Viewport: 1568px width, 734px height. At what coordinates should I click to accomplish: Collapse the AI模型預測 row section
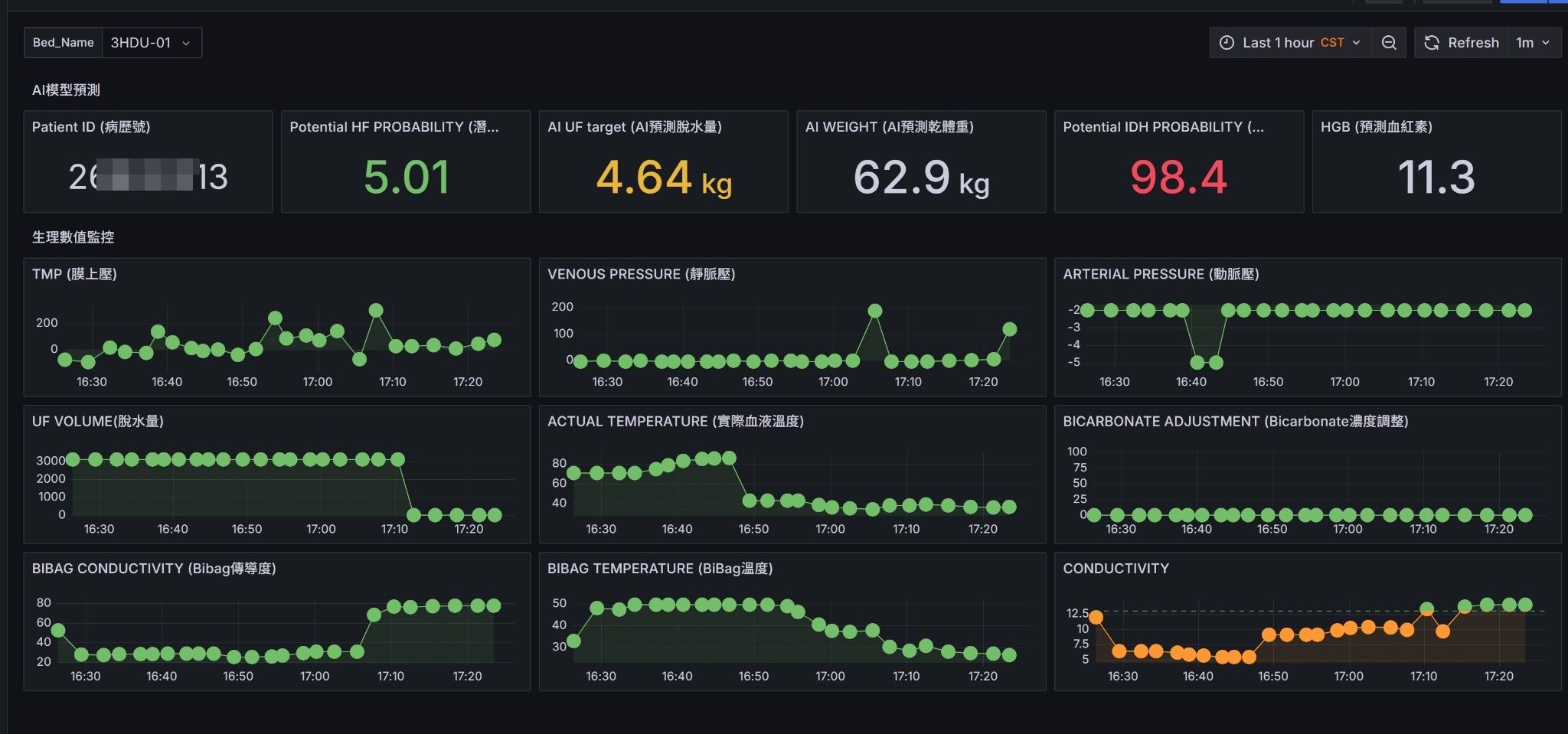(x=66, y=90)
